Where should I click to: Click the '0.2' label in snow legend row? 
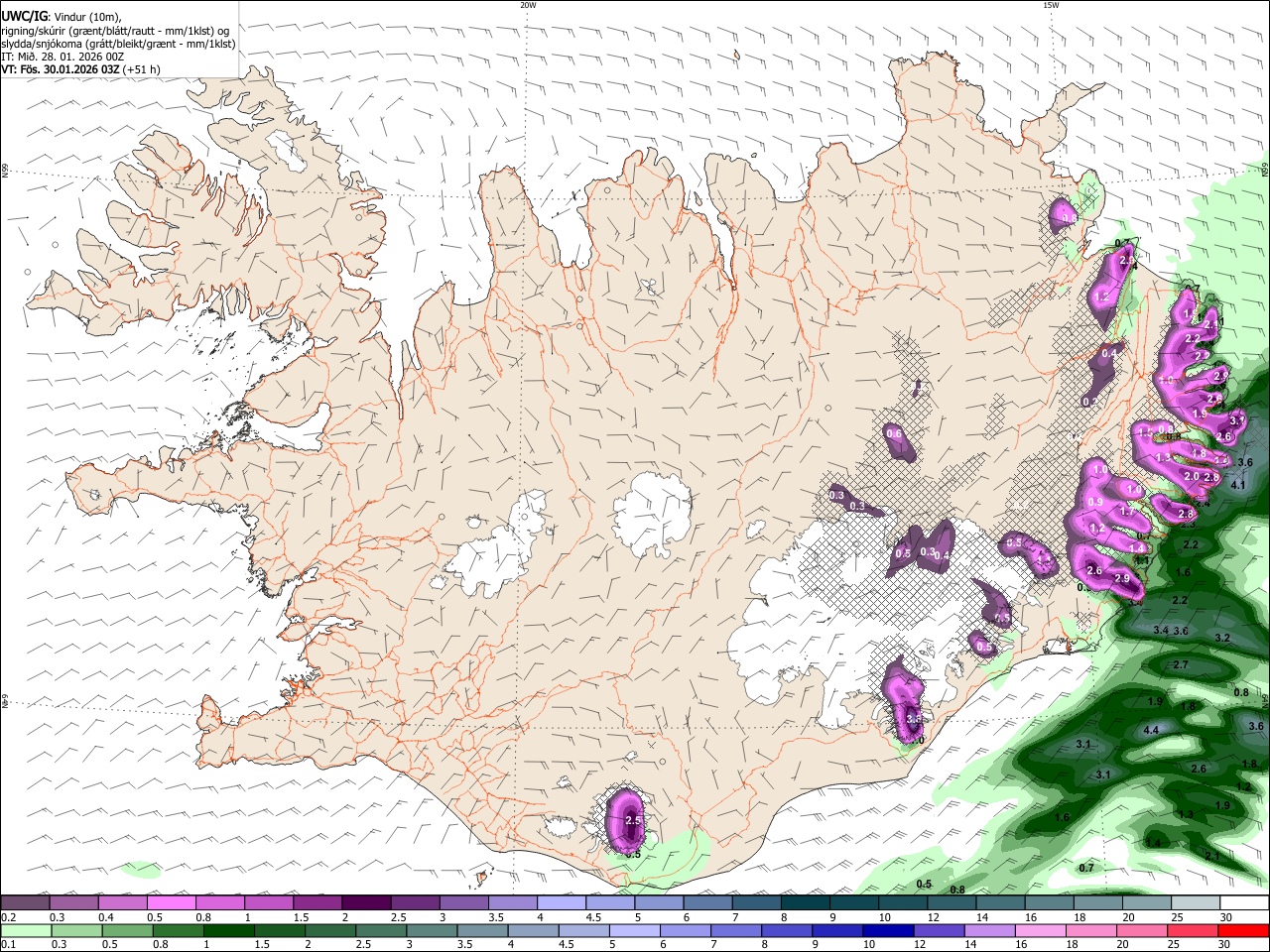9,917
